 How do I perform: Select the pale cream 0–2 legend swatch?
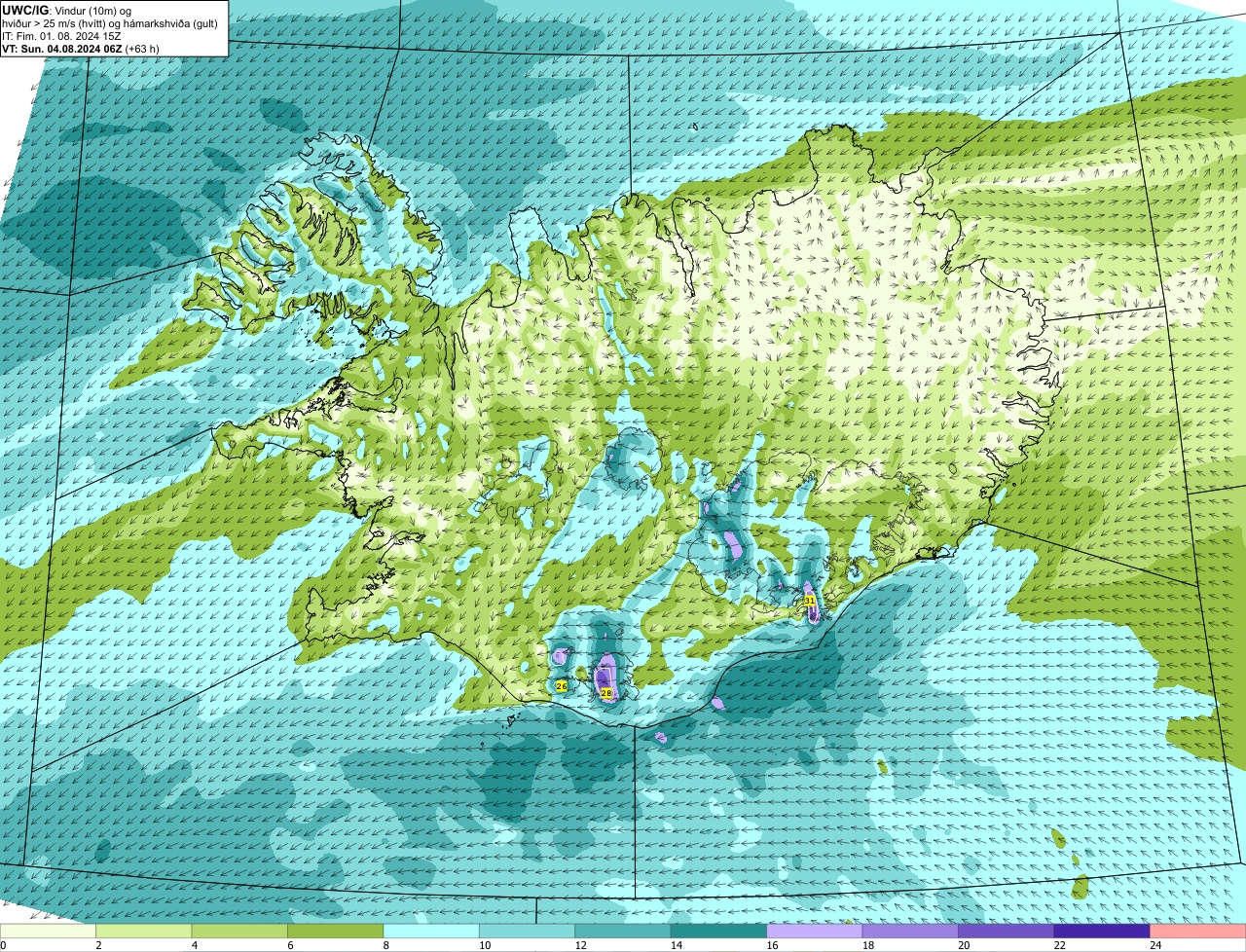pyautogui.click(x=48, y=931)
